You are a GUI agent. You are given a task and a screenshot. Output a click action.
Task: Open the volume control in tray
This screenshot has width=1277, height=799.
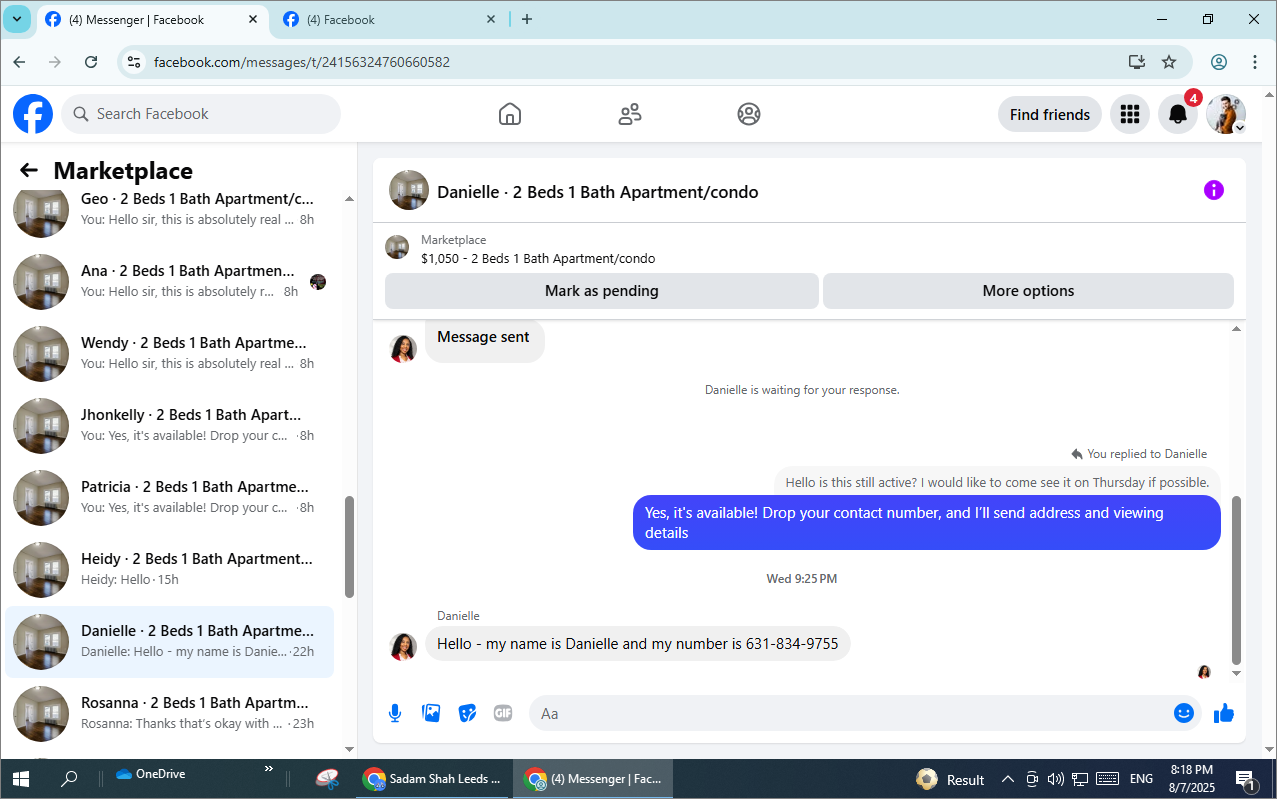point(1055,779)
